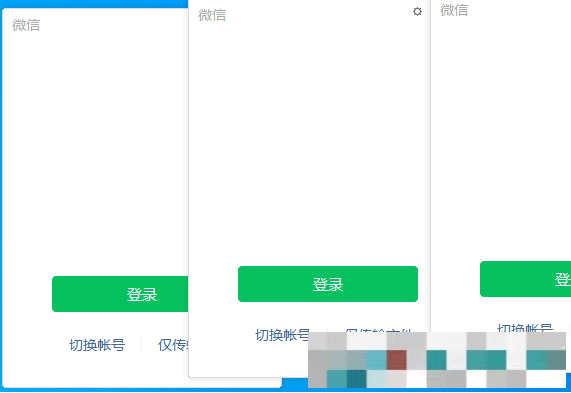Screen dimensions: 571x393
Task: Select 切换帐号 in the middle WeChat window
Action: pos(282,335)
